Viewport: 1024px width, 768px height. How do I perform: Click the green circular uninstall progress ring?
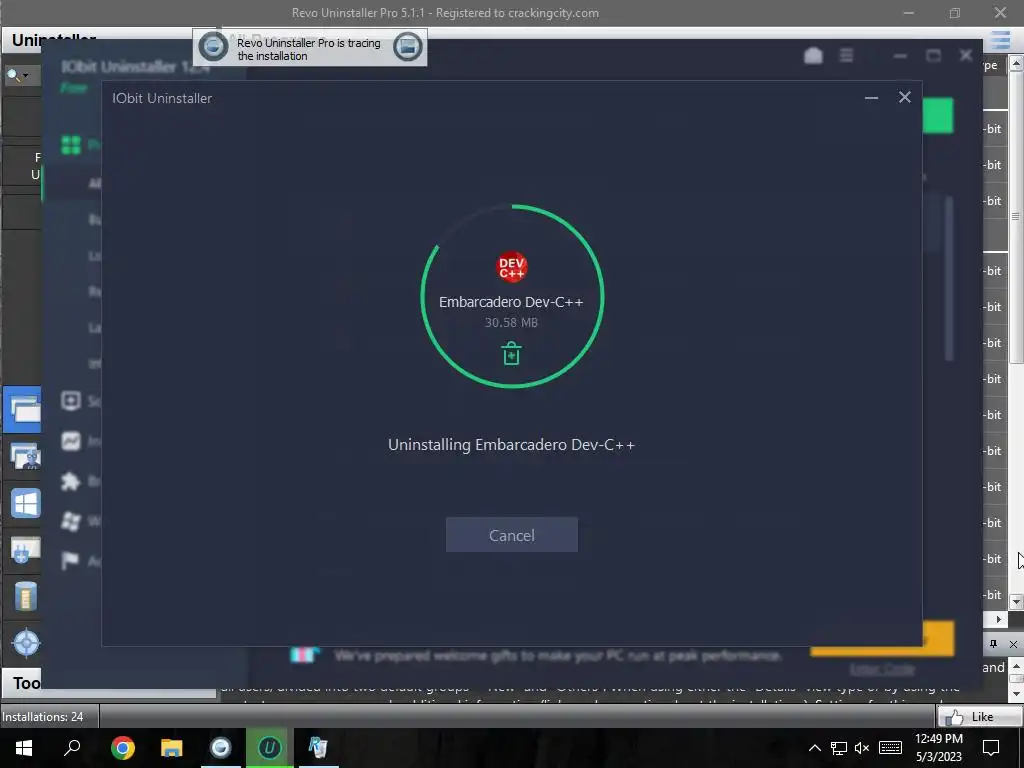pyautogui.click(x=512, y=296)
